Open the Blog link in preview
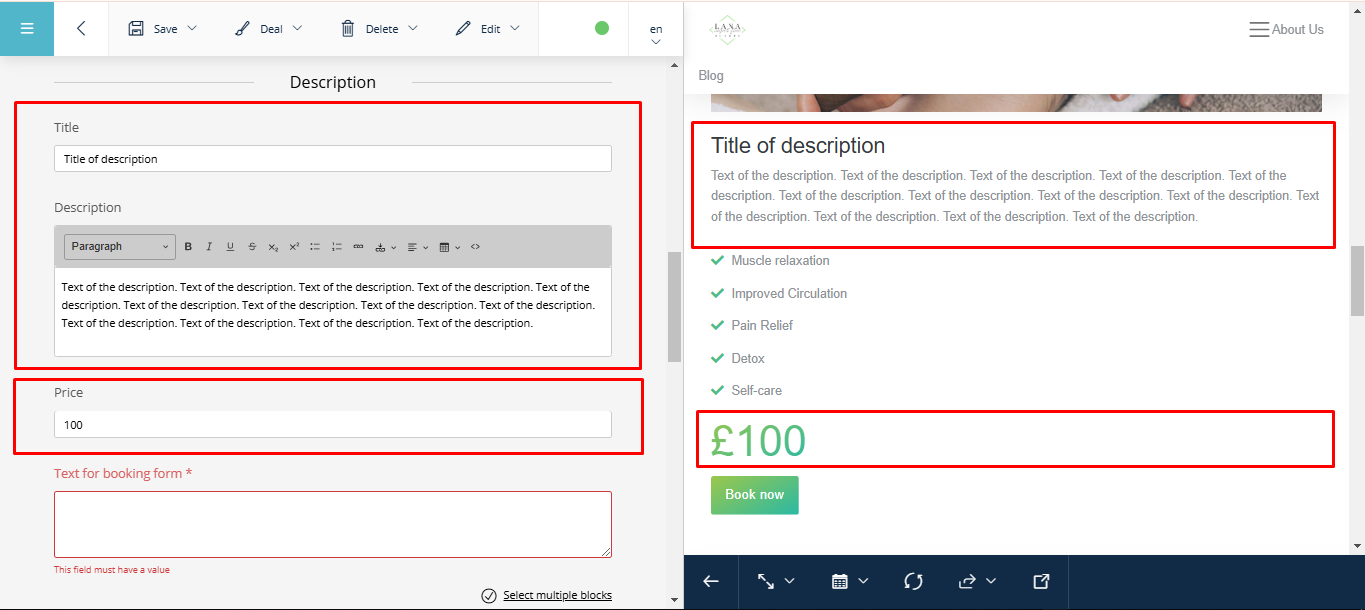 point(711,75)
